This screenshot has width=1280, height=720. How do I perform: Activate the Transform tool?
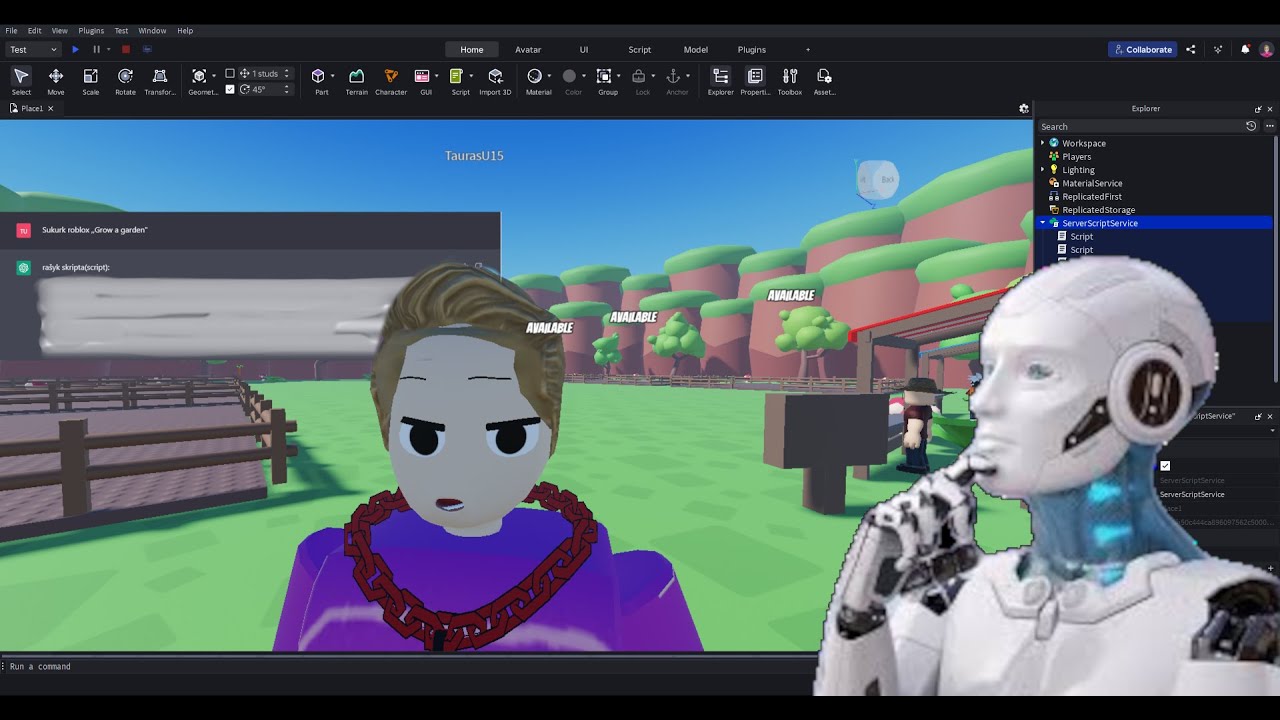(x=160, y=81)
